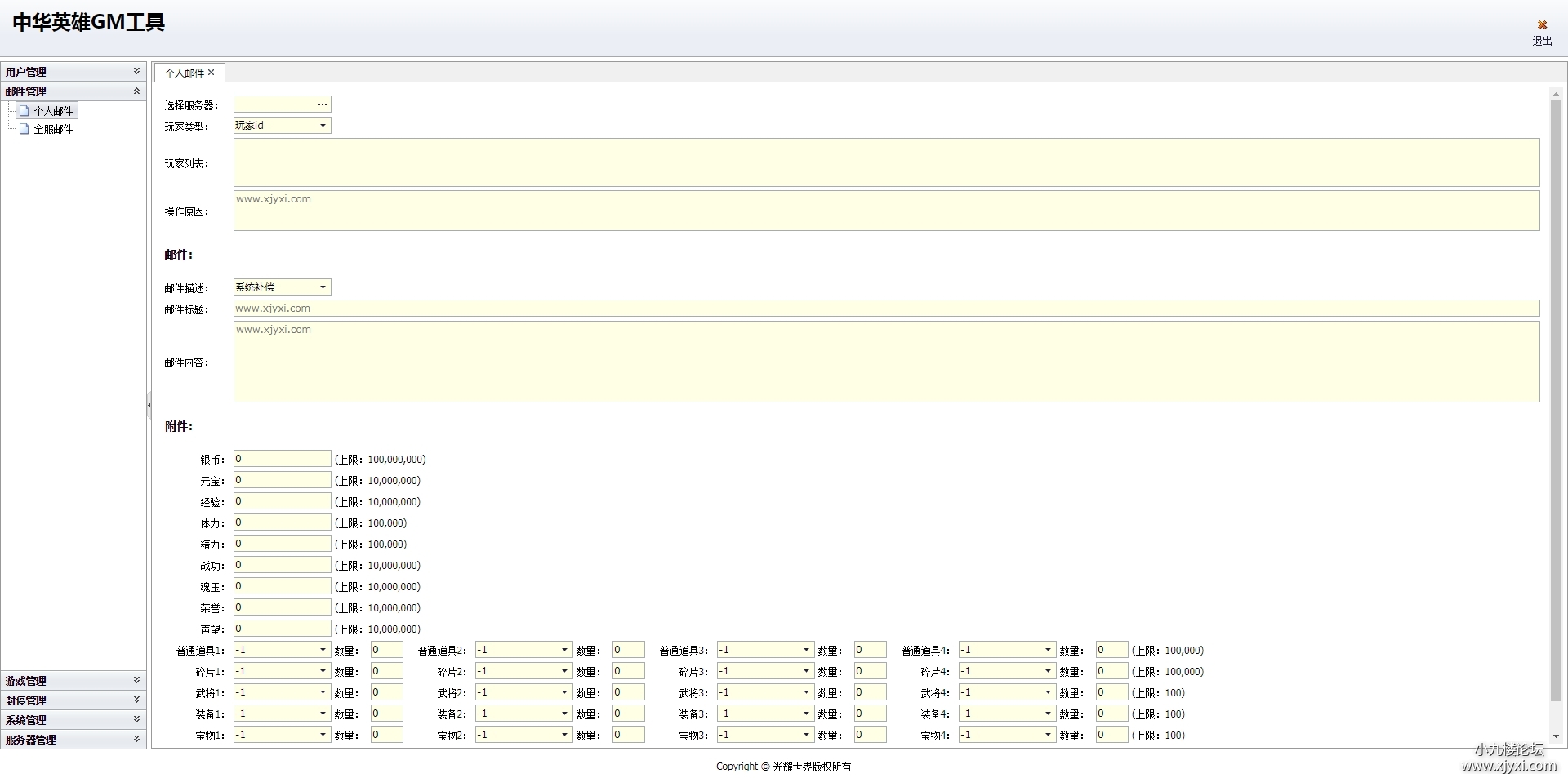1568x778 pixels.
Task: Open the 全服邮件 tree item
Action: (53, 129)
